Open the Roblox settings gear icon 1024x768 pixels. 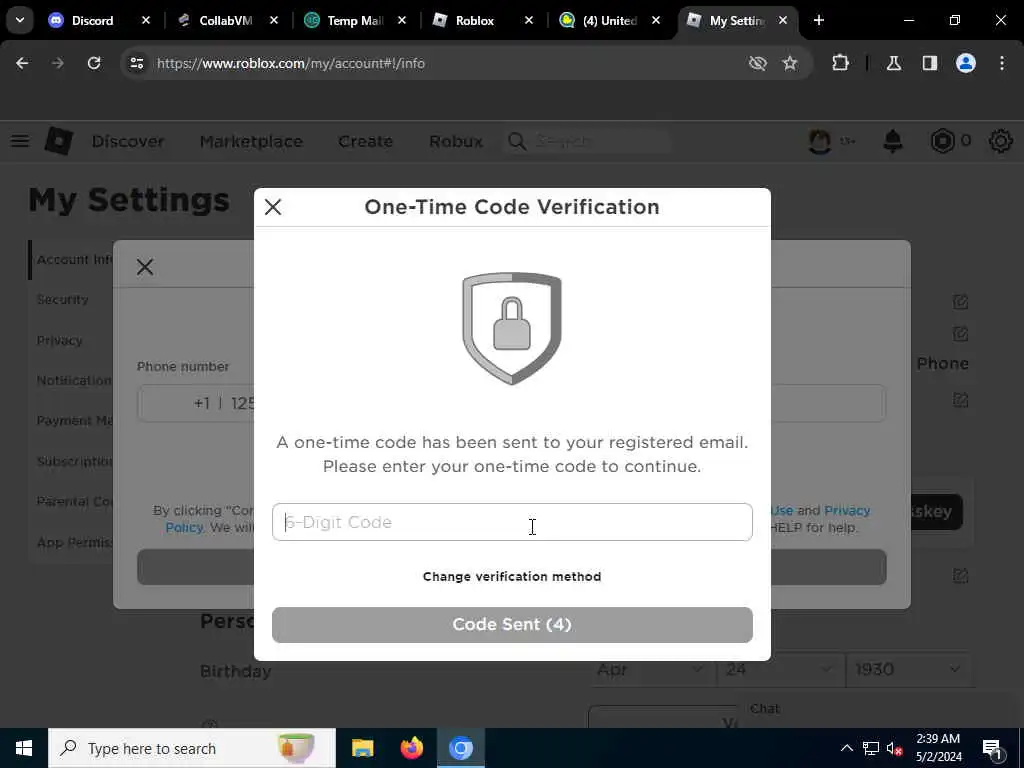[x=1000, y=141]
